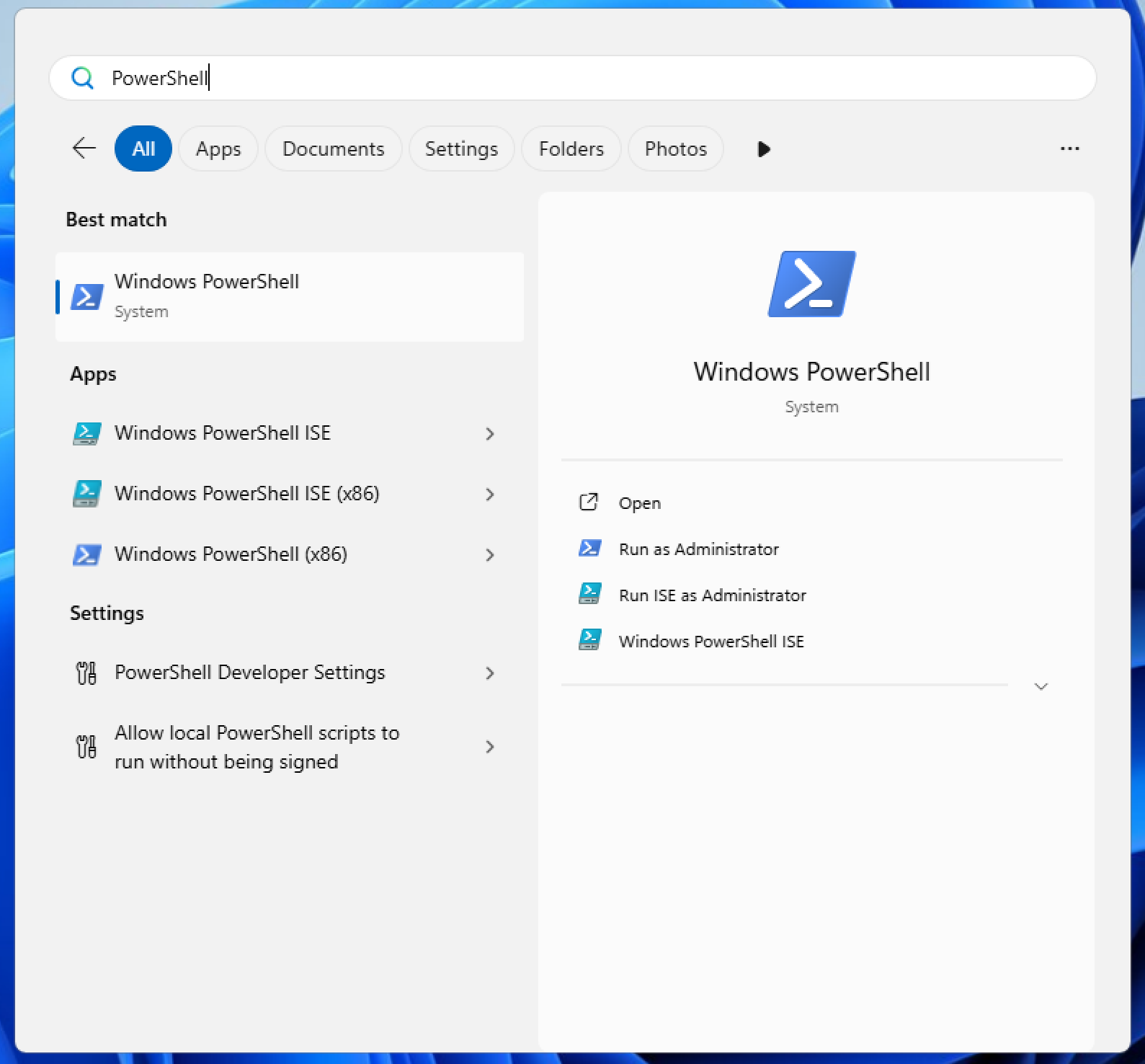Open Allow local PowerShell scripts setting
1145x1064 pixels.
[x=257, y=747]
